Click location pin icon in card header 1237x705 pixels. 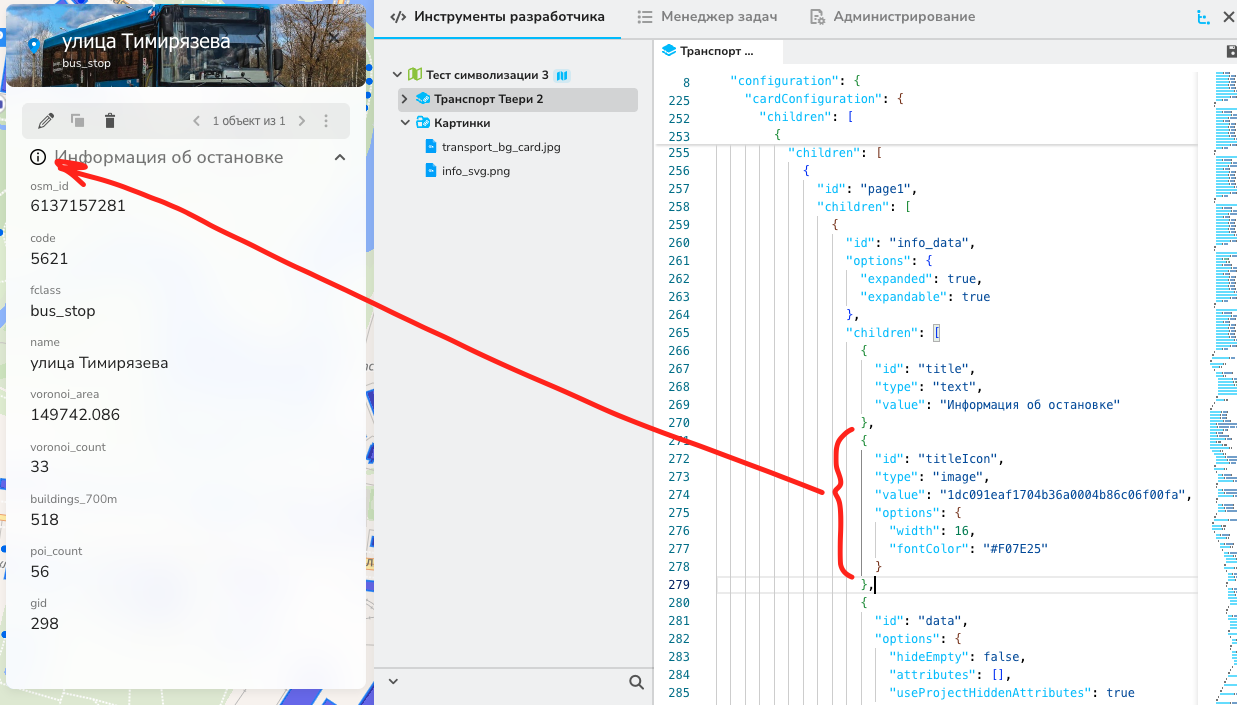click(34, 44)
